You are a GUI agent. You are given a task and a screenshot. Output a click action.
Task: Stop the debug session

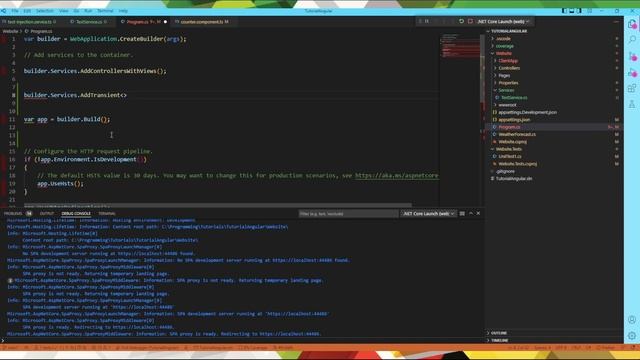(x=470, y=21)
